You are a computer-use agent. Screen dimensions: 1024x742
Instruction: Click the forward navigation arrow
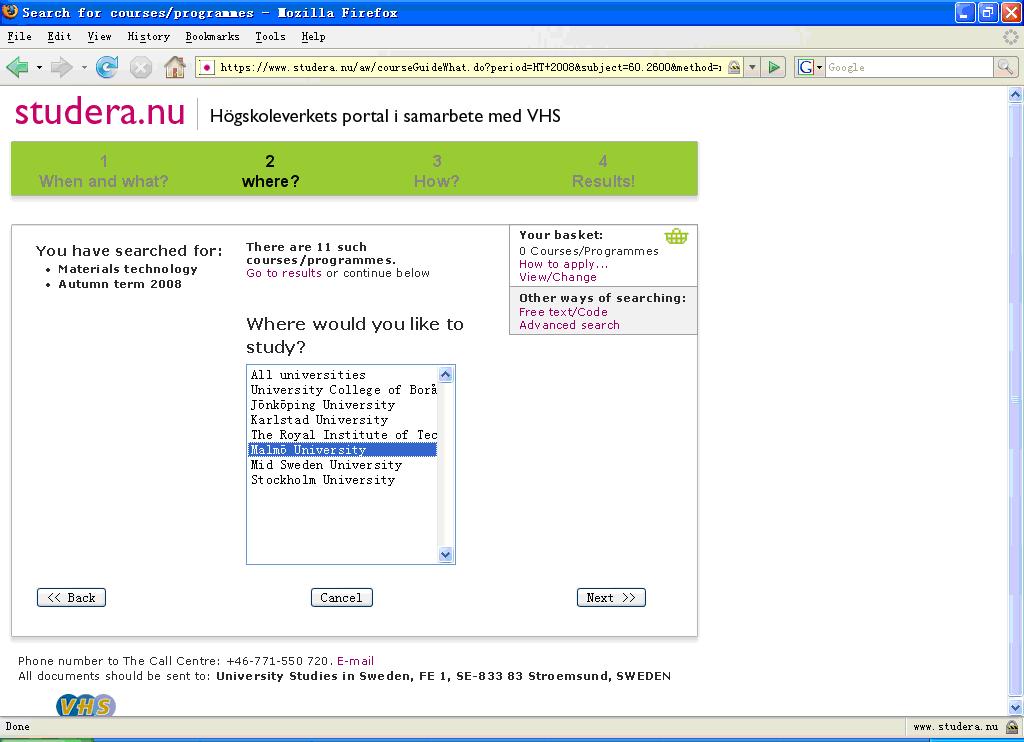click(x=61, y=67)
